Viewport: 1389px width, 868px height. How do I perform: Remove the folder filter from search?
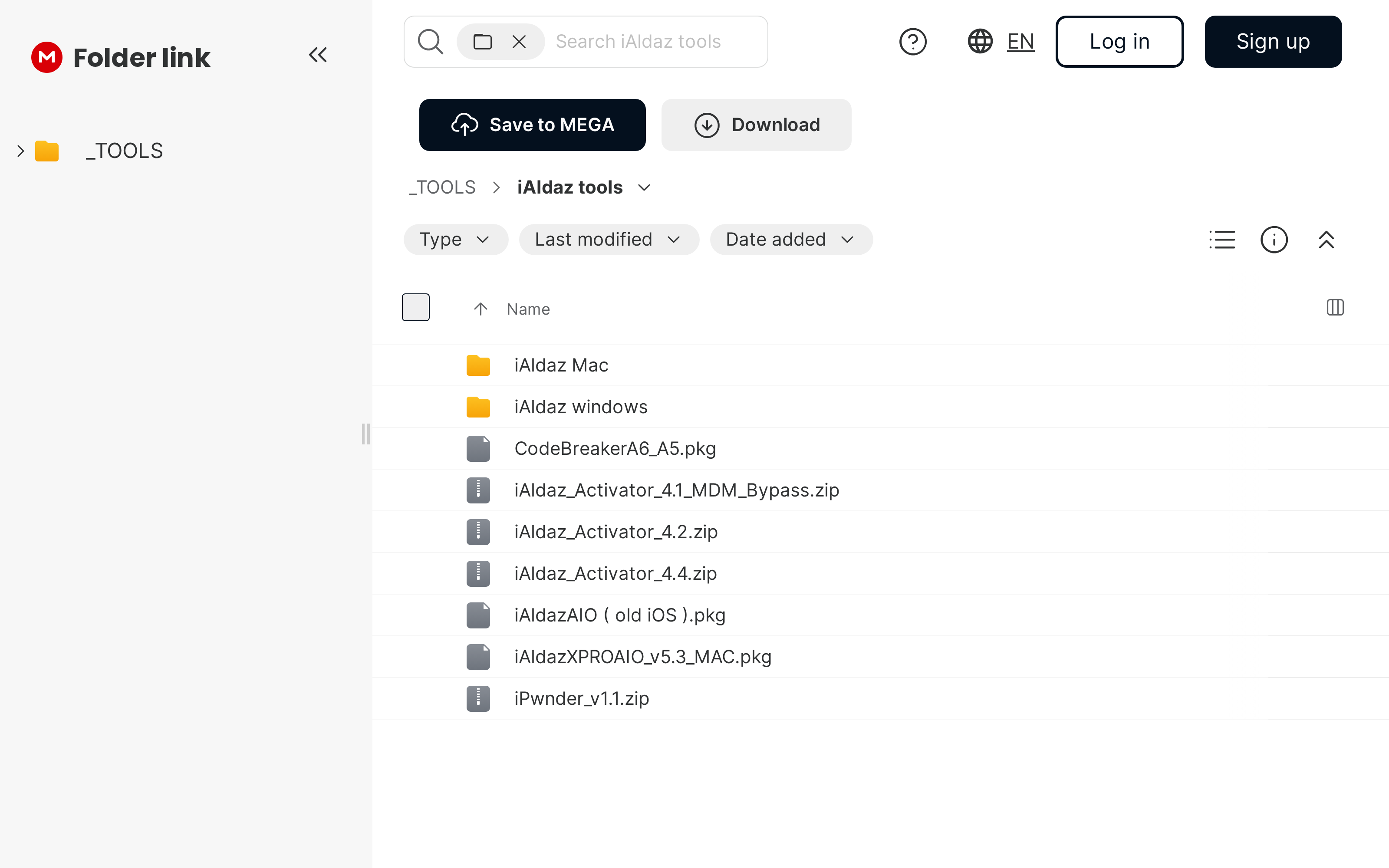[x=519, y=41]
